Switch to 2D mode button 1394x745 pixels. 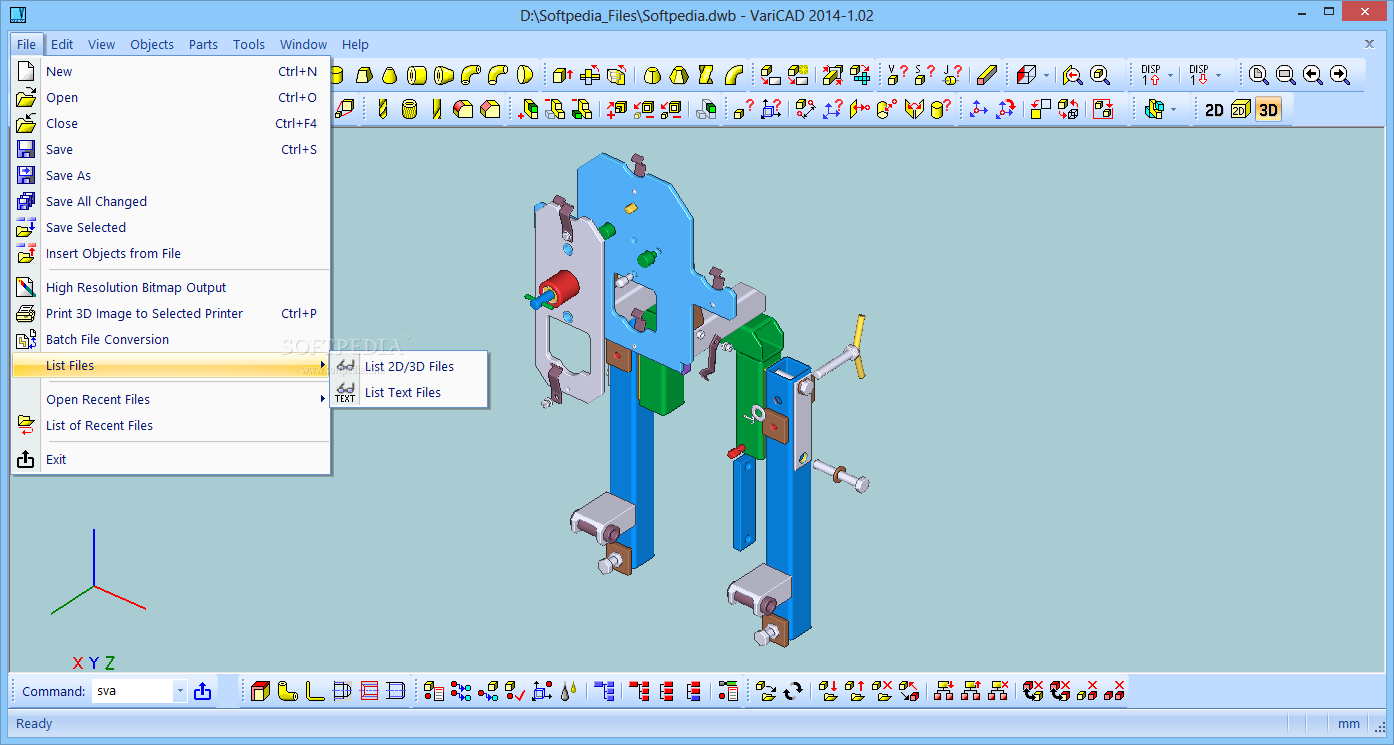pos(1214,109)
